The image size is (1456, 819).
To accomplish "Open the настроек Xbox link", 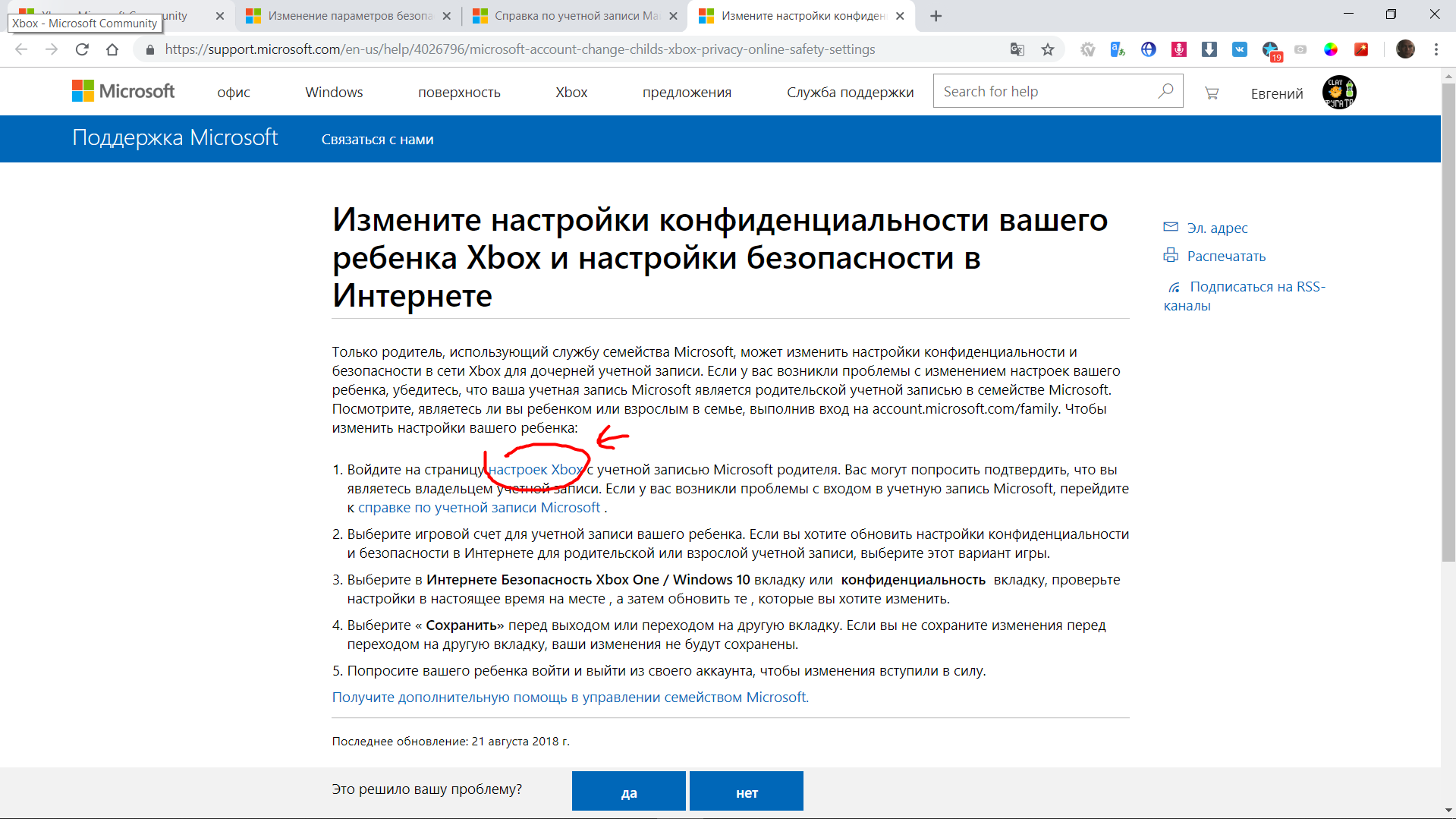I will (x=536, y=470).
